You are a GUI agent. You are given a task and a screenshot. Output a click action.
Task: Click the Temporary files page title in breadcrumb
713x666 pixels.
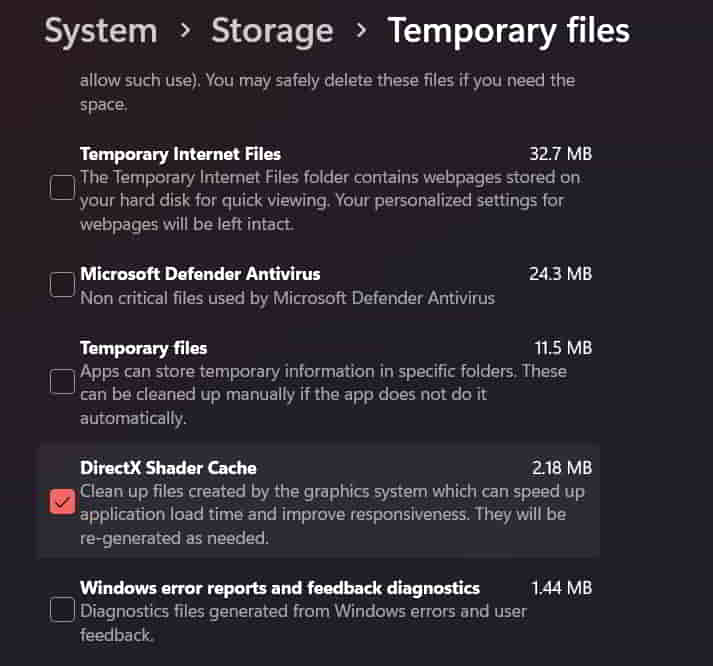(x=508, y=30)
